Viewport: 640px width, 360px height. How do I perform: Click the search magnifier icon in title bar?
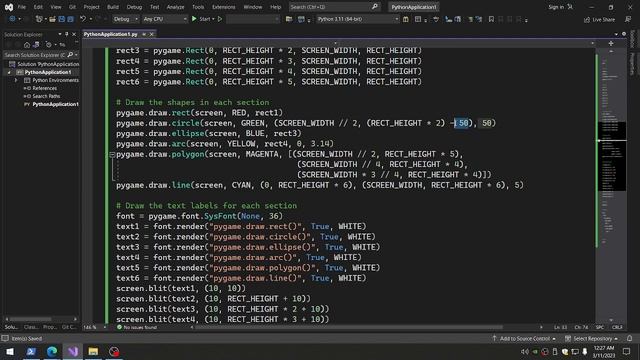[x=374, y=7]
